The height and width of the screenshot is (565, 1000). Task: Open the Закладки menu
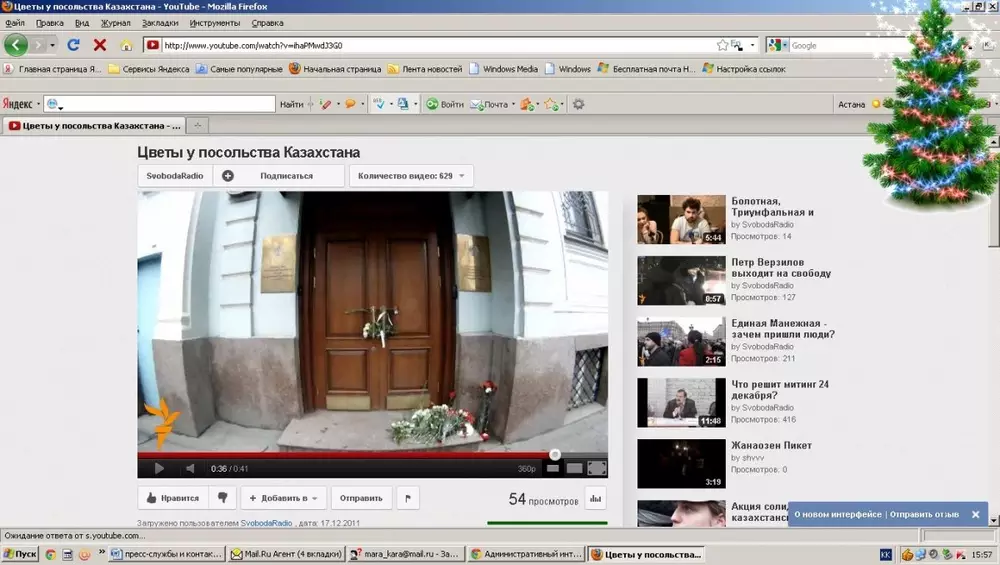coord(160,22)
